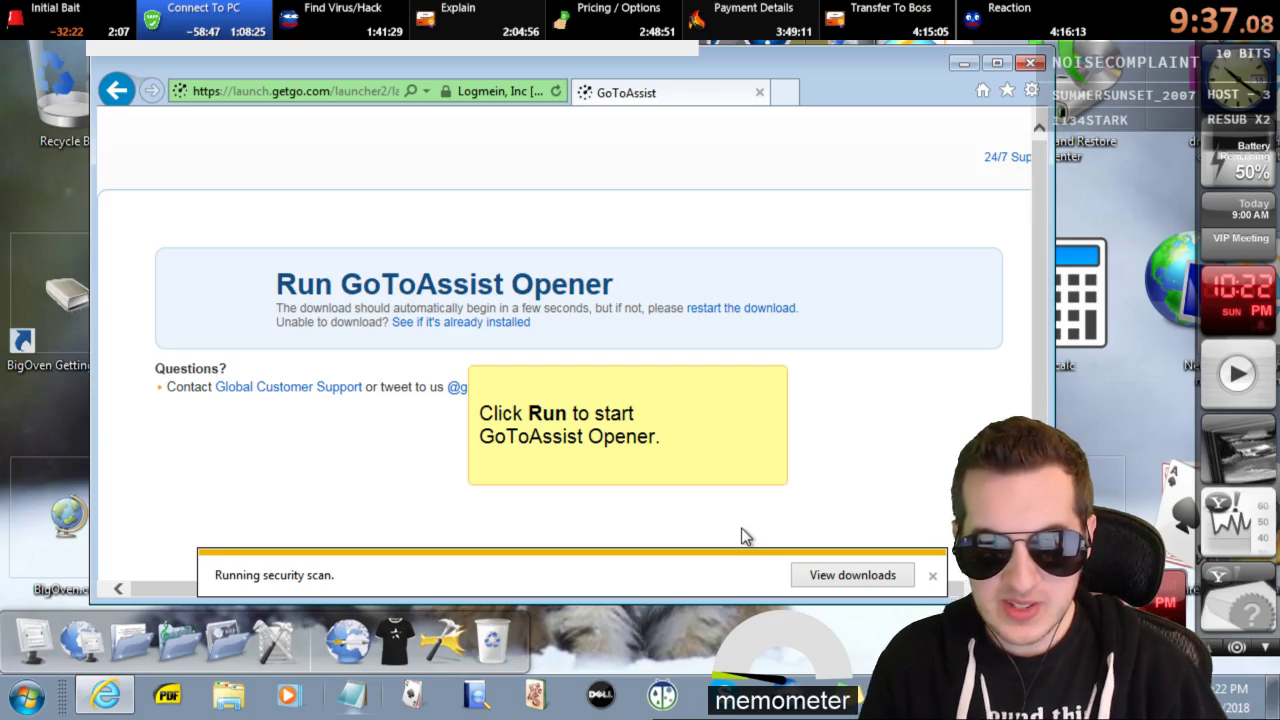Select the Pricing / Options split segment
Screen dimensions: 1280x720
point(616,20)
